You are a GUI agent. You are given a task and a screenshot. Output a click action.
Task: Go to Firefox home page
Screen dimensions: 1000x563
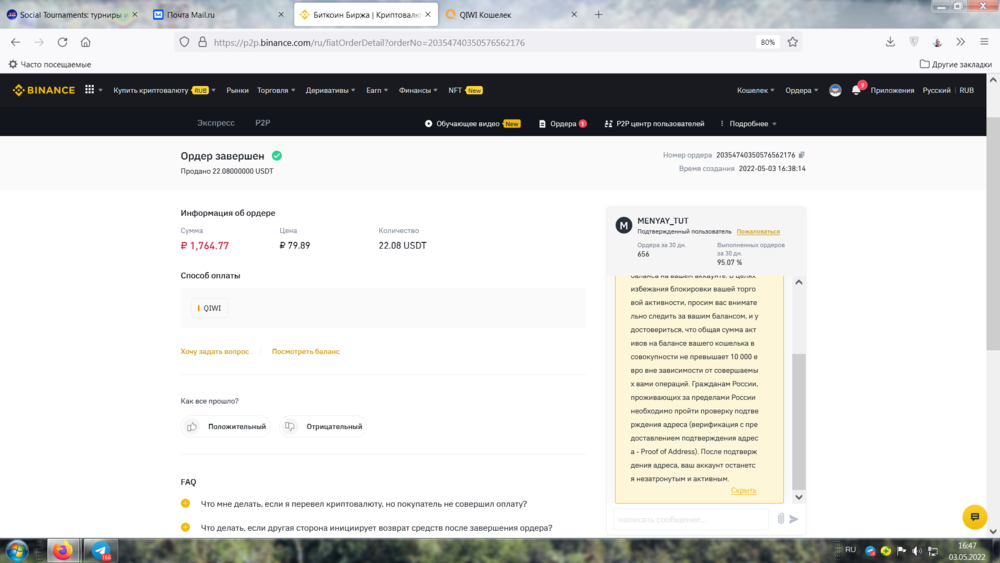tap(85, 42)
